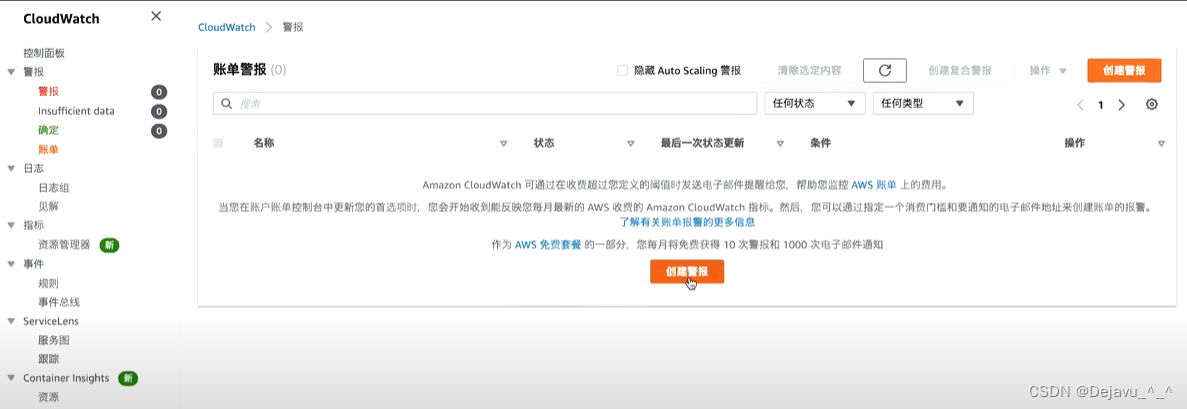
Task: Open 资源 under Container Insights
Action: (48, 397)
